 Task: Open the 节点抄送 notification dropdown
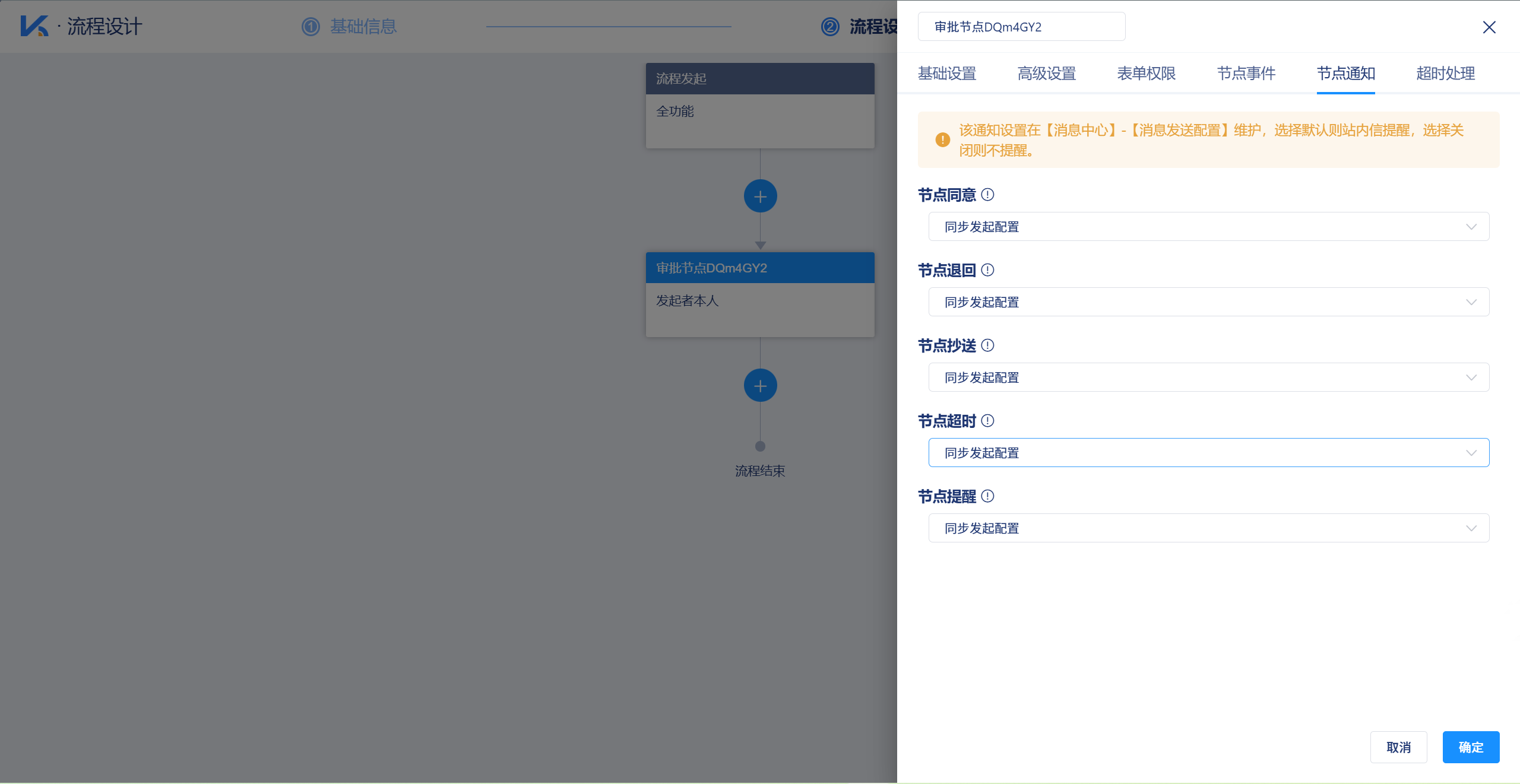pos(1208,377)
